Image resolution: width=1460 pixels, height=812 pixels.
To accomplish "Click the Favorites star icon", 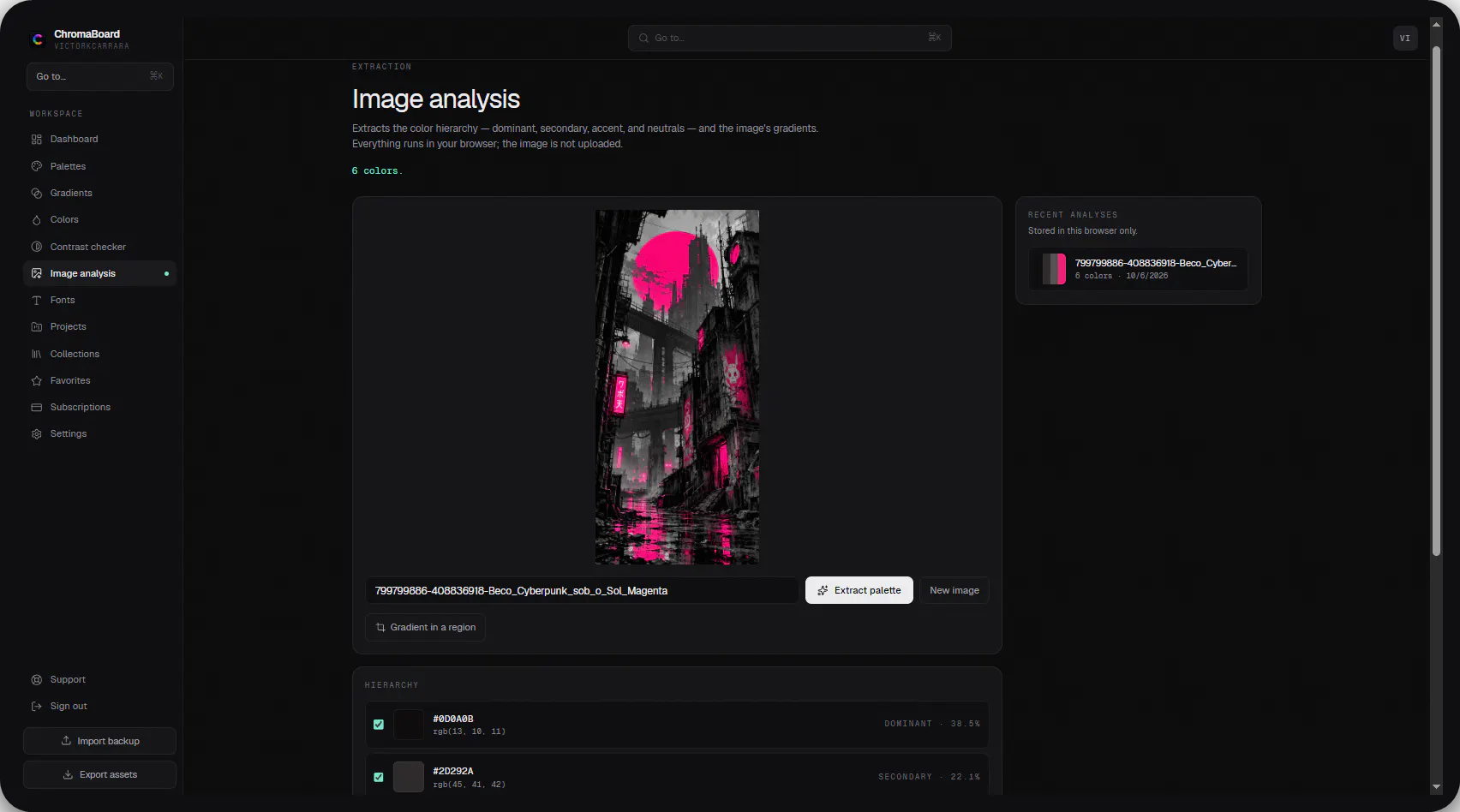I will point(36,381).
